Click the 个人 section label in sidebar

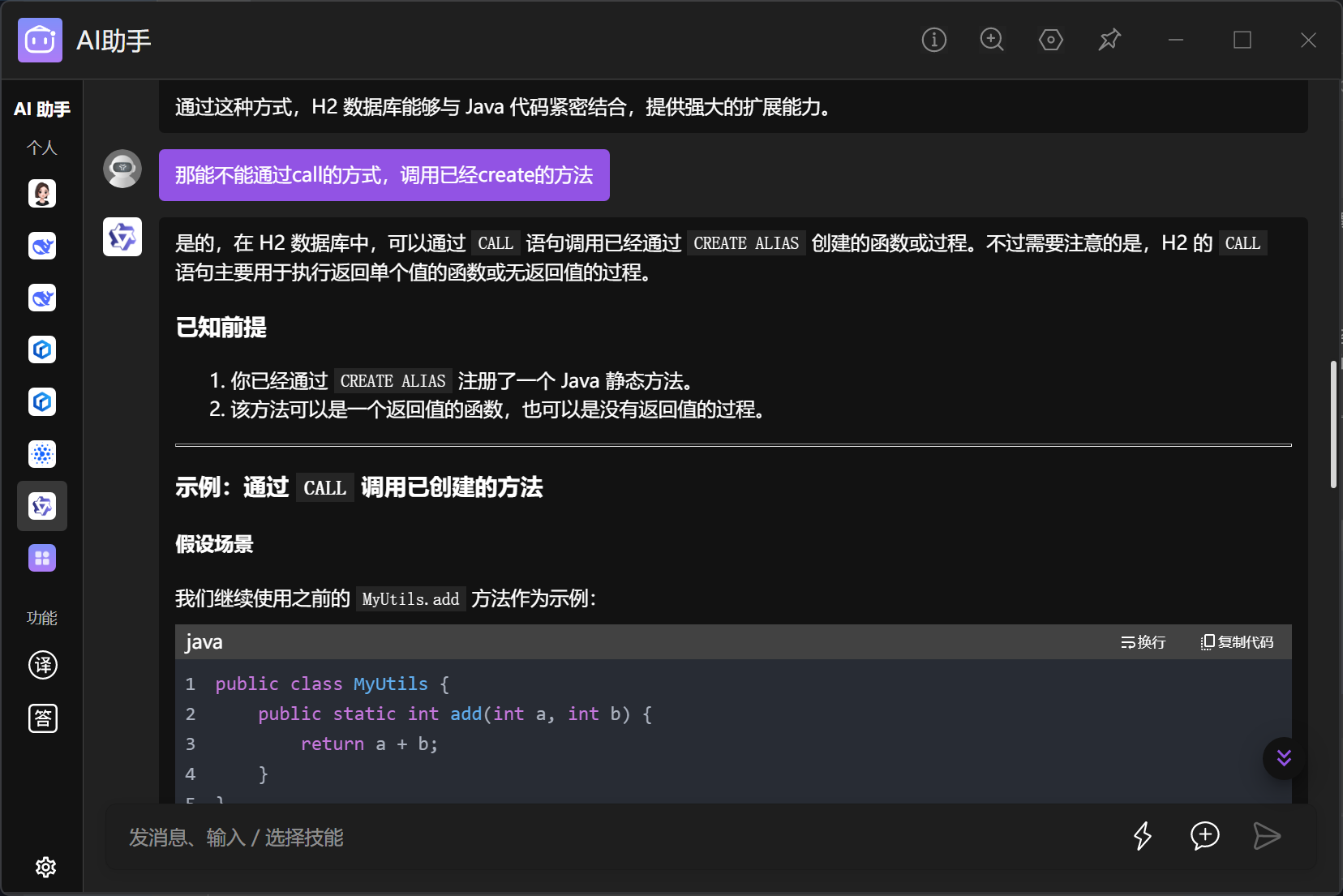[x=42, y=148]
